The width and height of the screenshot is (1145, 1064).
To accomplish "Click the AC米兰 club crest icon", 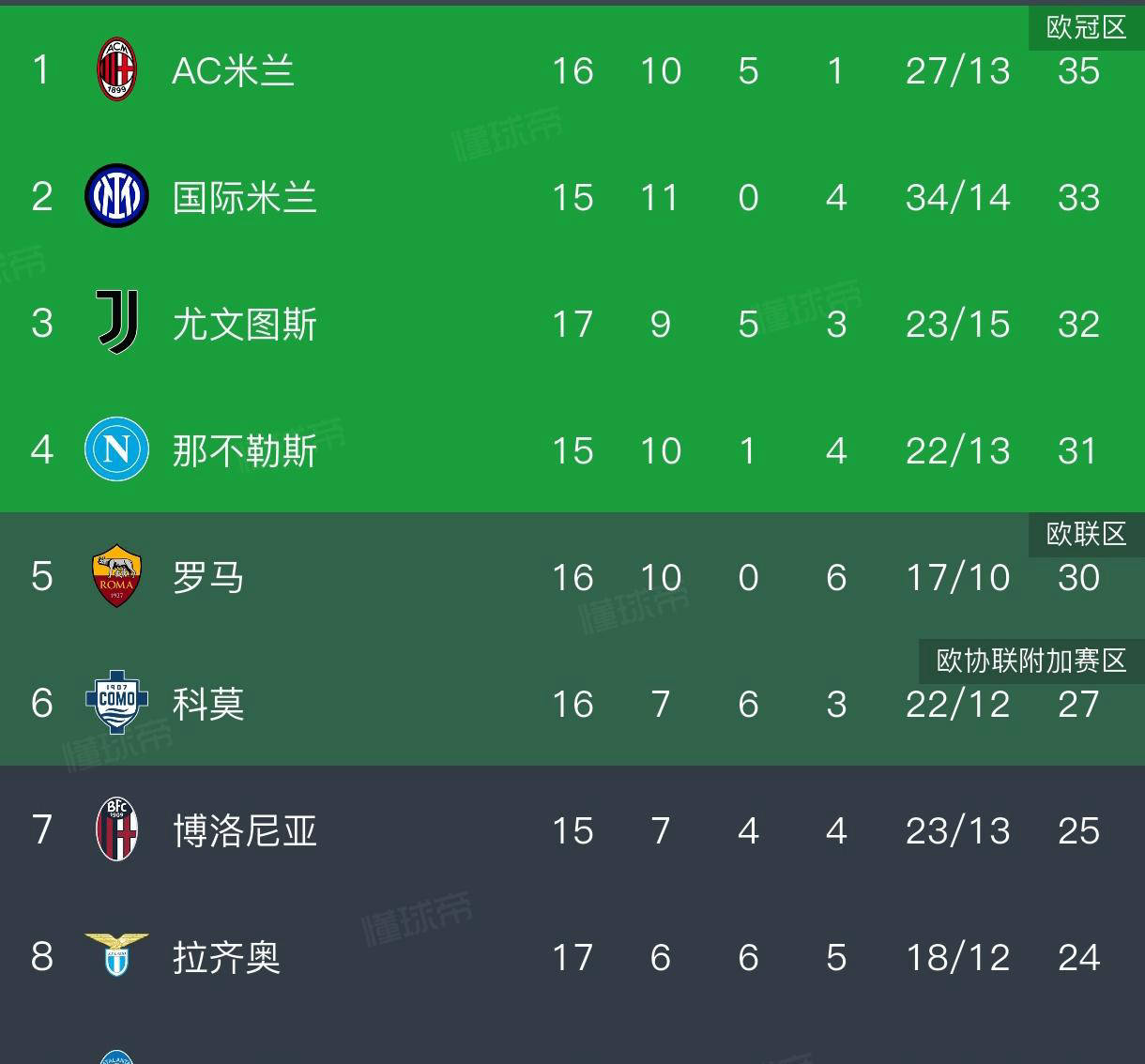I will [115, 70].
